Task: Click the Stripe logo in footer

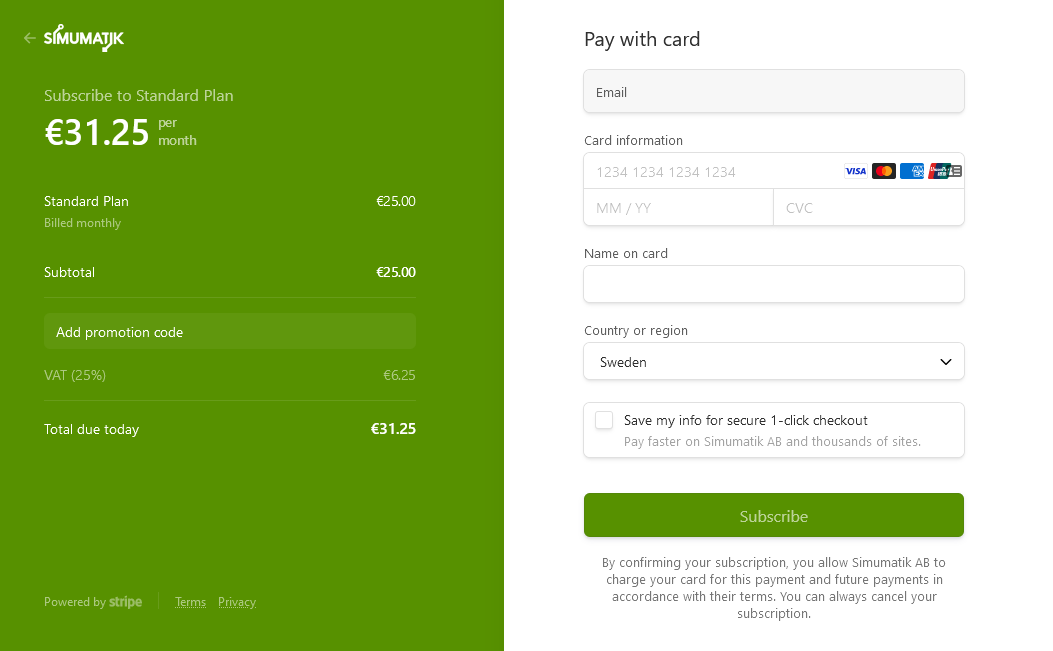Action: [x=125, y=602]
